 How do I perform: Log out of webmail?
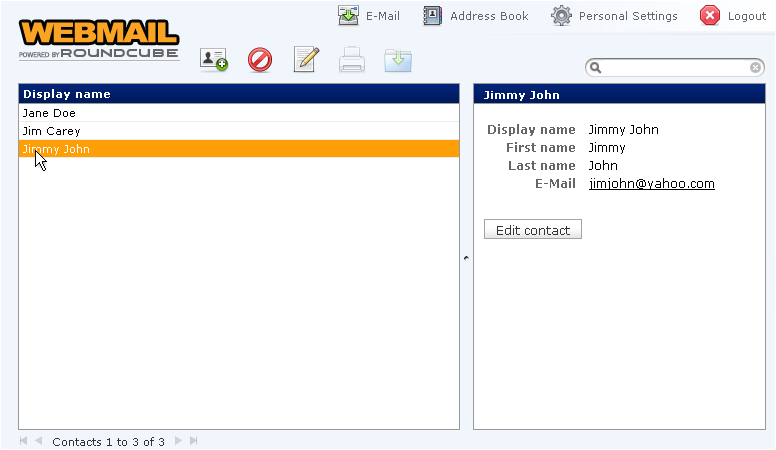click(733, 16)
